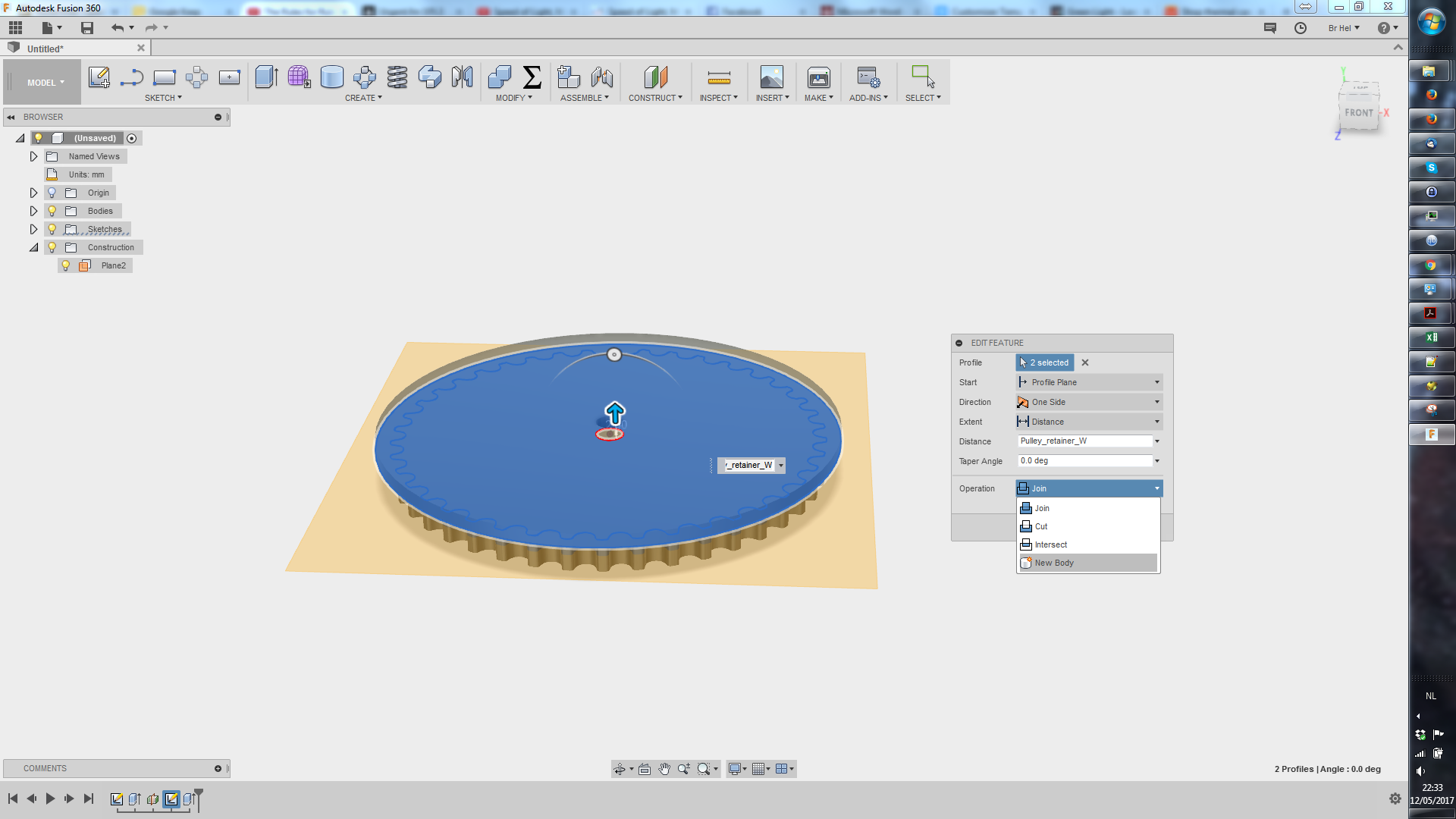
Task: Select the Coil tool icon
Action: coord(397,77)
